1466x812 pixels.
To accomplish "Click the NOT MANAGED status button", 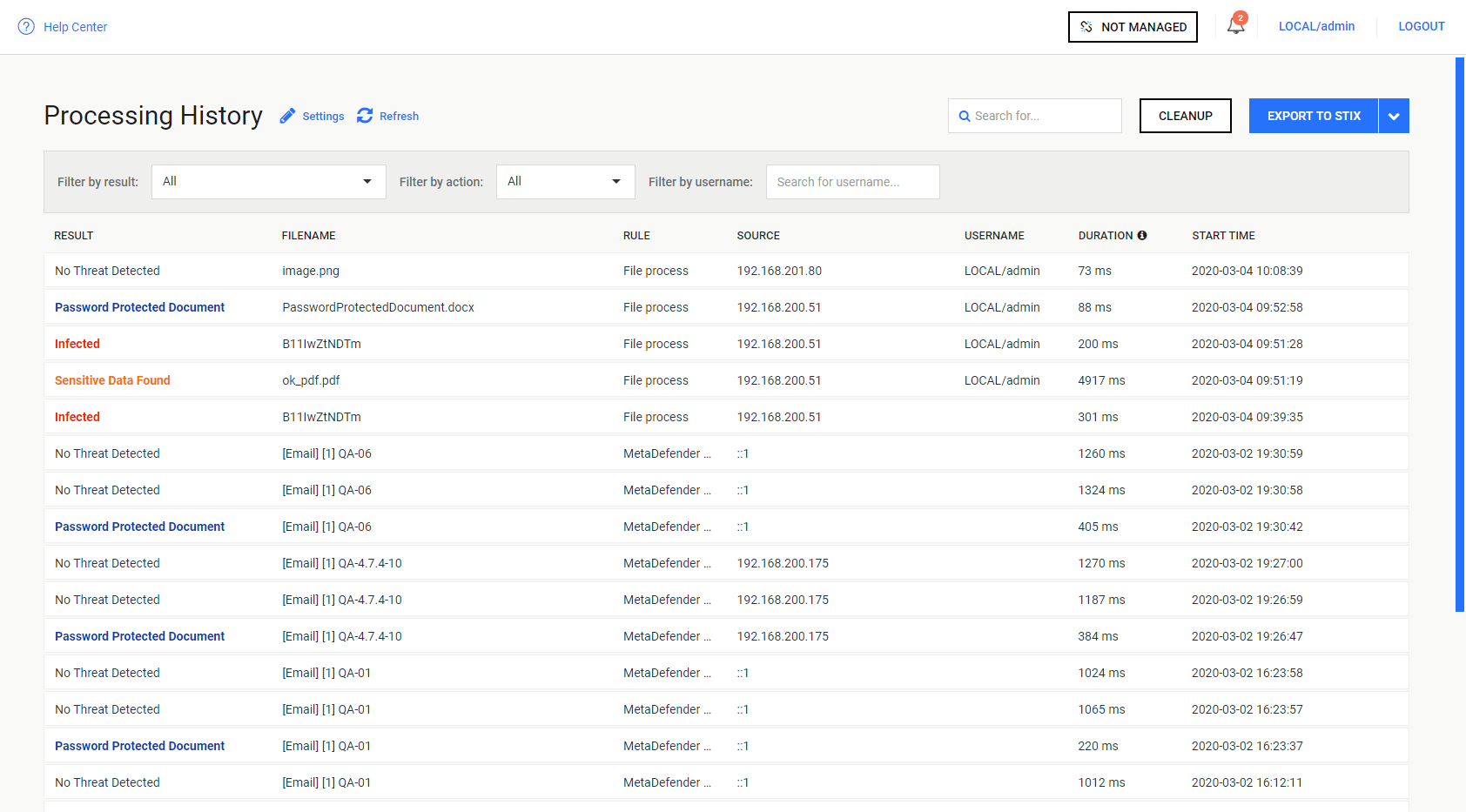I will [x=1133, y=27].
